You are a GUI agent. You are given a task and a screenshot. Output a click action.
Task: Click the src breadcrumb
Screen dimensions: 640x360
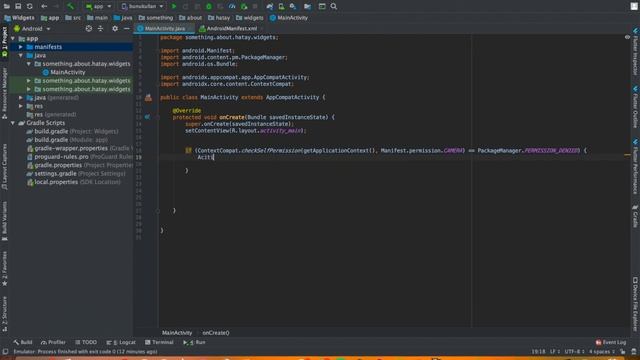[73, 18]
